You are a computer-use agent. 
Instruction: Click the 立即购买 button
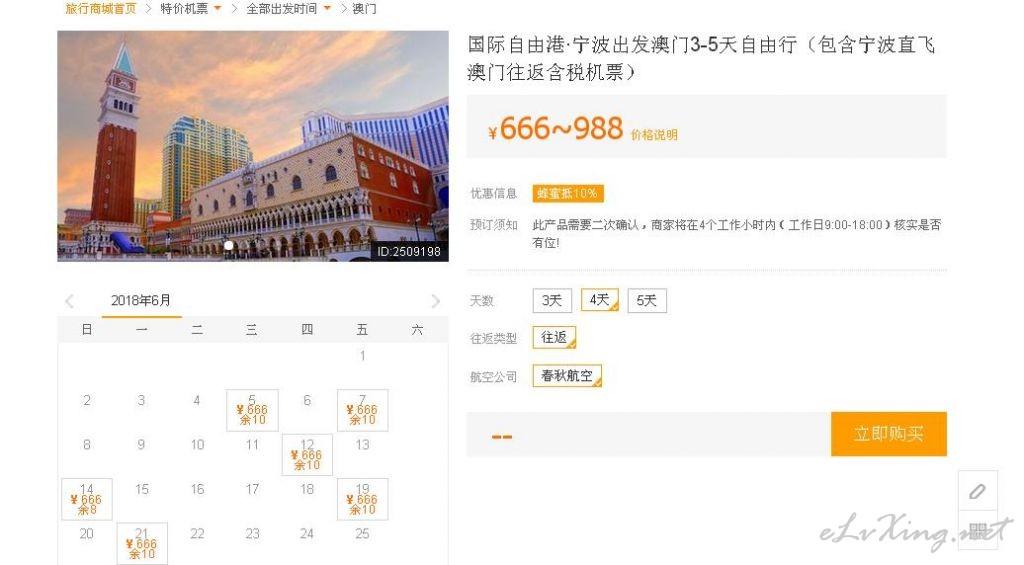coord(888,434)
